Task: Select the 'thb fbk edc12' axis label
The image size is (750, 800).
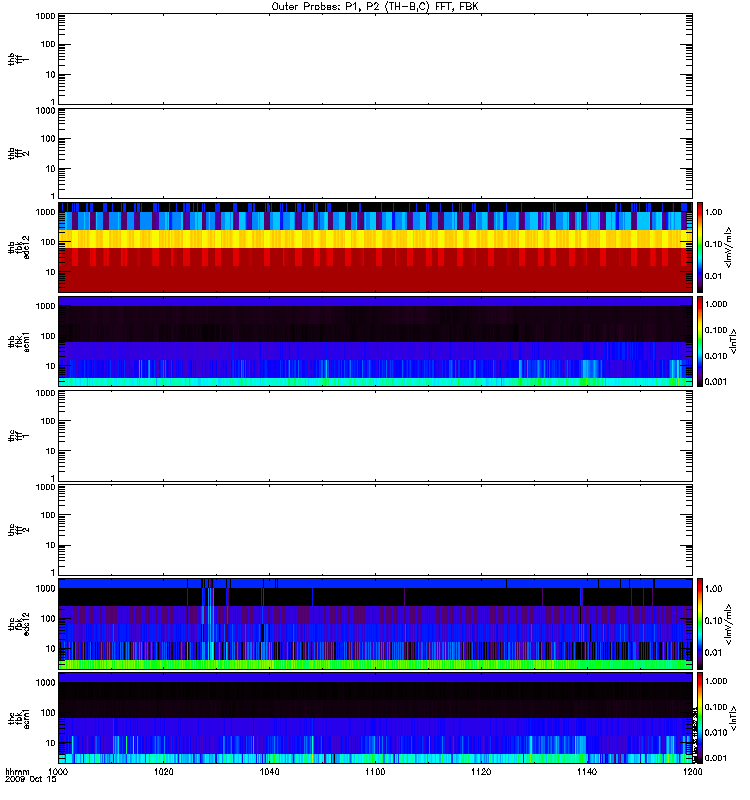Action: click(19, 247)
